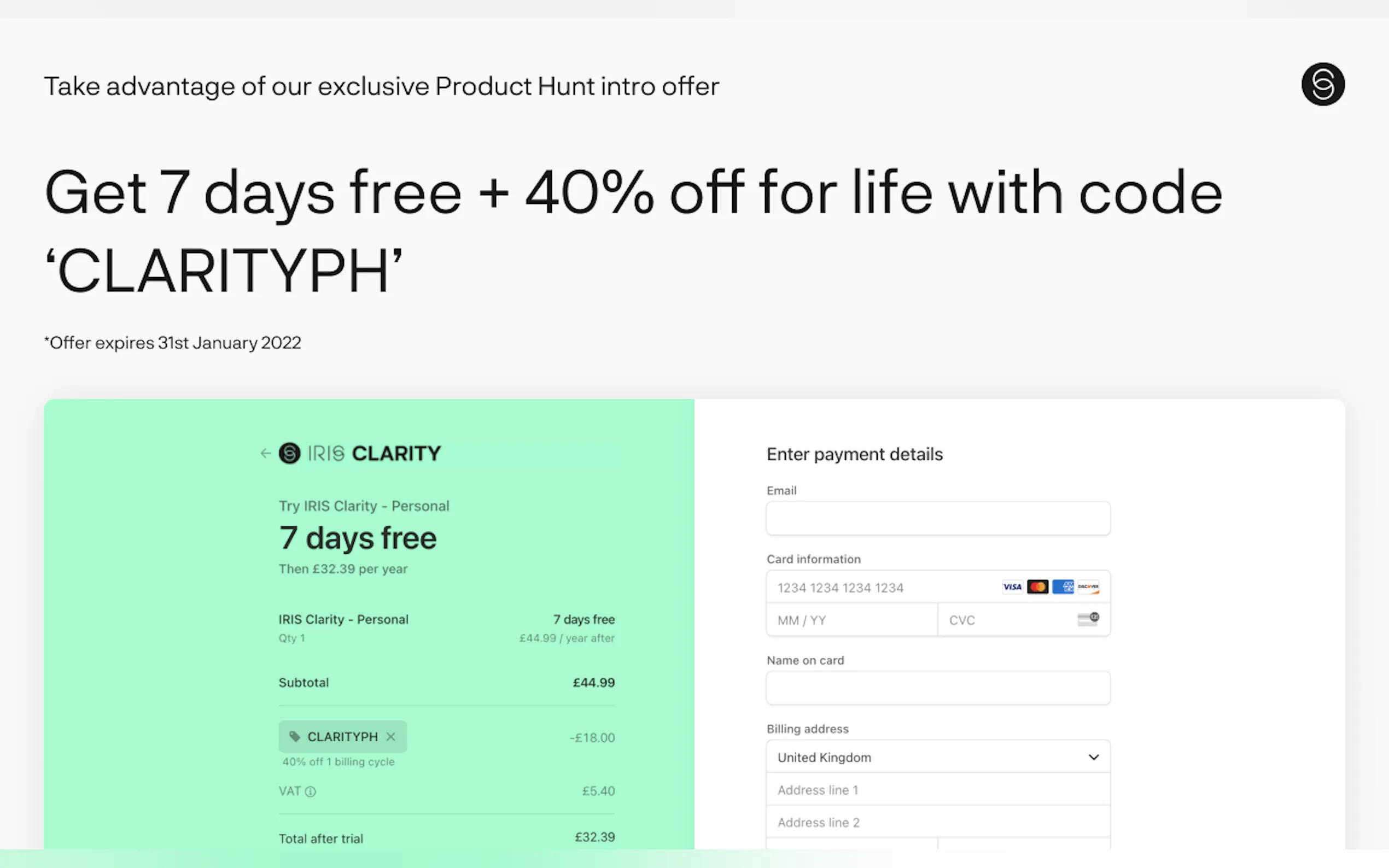Click the circular logo next to IRIS CLARITY
1389x868 pixels.
(289, 454)
